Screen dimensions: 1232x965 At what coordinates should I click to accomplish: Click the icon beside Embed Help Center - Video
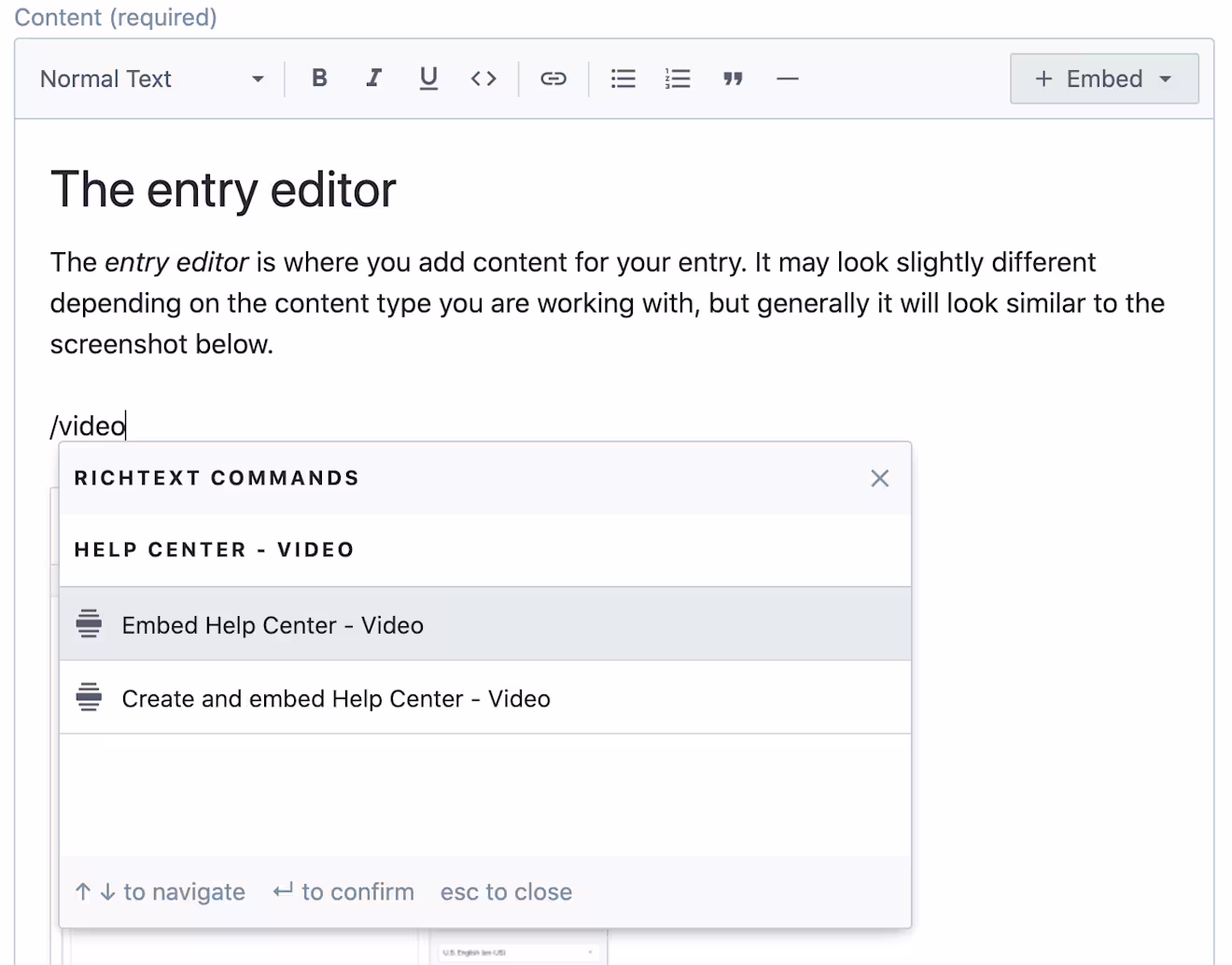pyautogui.click(x=89, y=623)
